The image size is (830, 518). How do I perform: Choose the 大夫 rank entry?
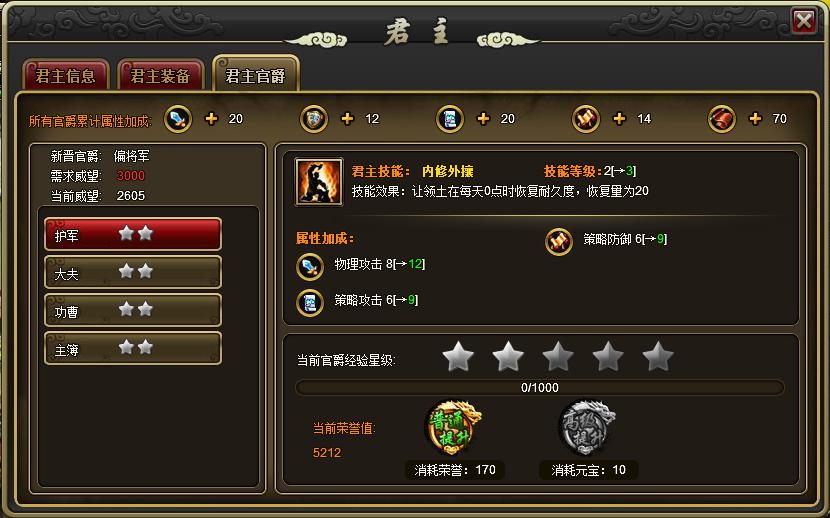(x=133, y=272)
